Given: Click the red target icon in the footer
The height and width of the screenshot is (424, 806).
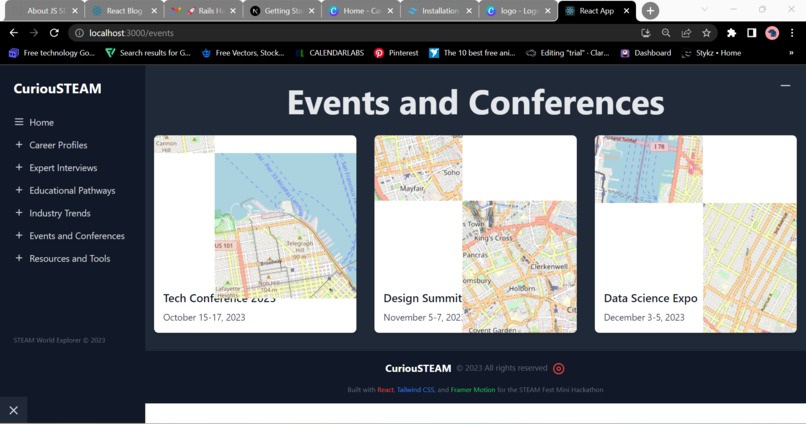Looking at the screenshot, I should click(558, 368).
